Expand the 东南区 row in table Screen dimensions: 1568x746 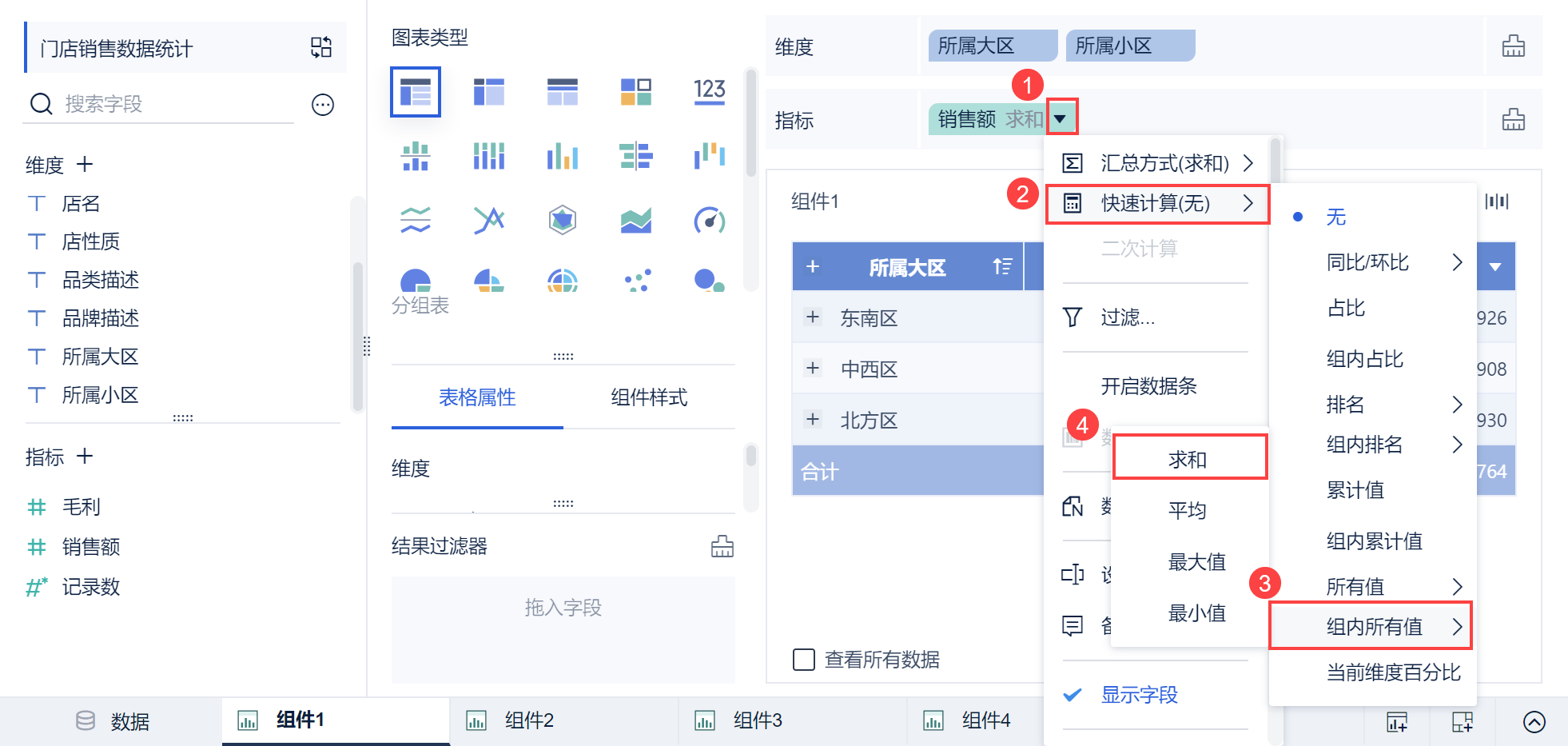(813, 317)
